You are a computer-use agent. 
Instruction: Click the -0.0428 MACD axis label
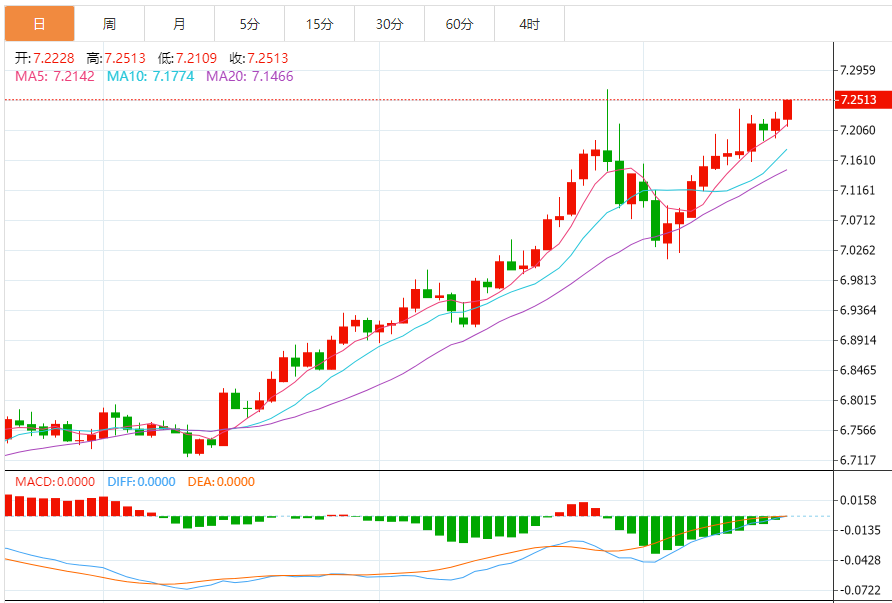(x=858, y=560)
